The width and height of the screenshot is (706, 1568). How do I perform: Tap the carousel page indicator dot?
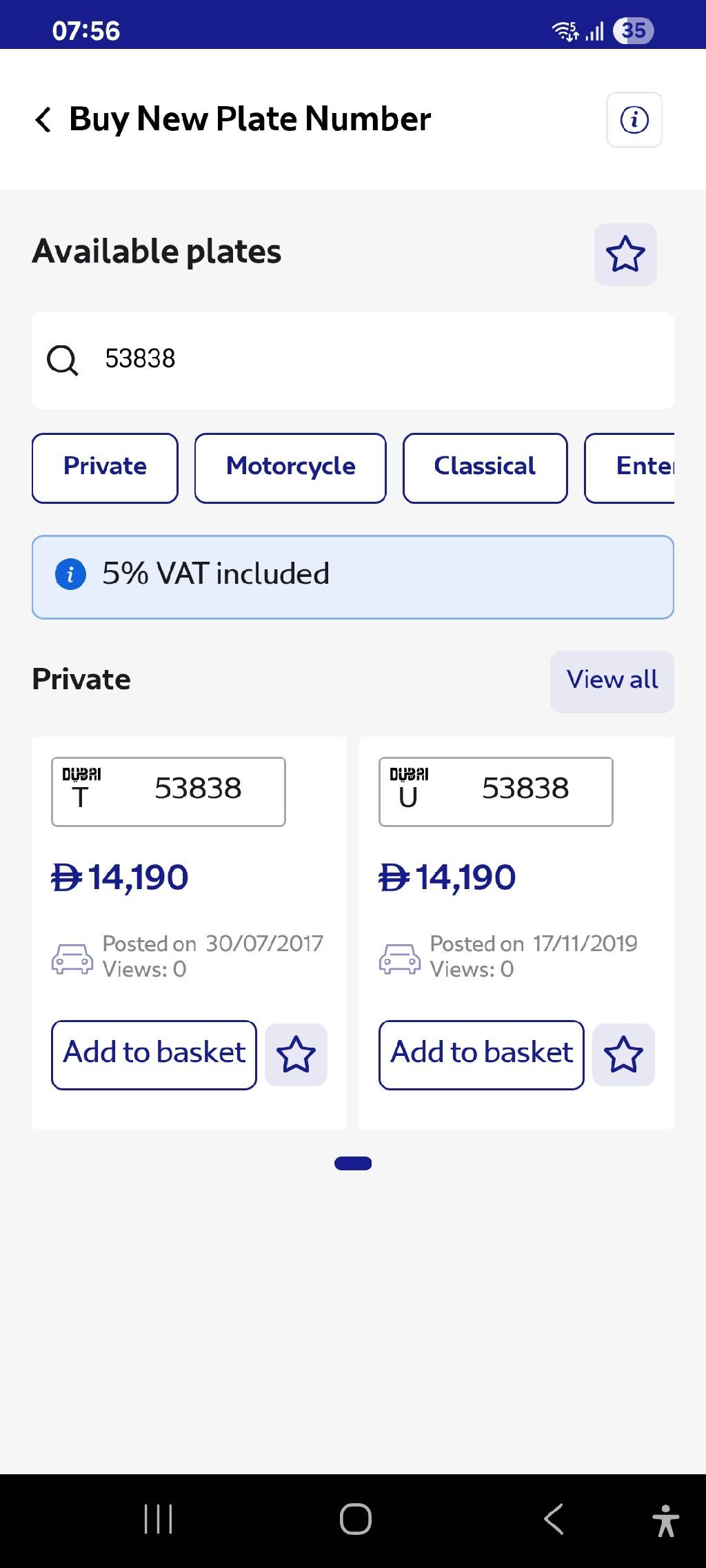pyautogui.click(x=353, y=1163)
